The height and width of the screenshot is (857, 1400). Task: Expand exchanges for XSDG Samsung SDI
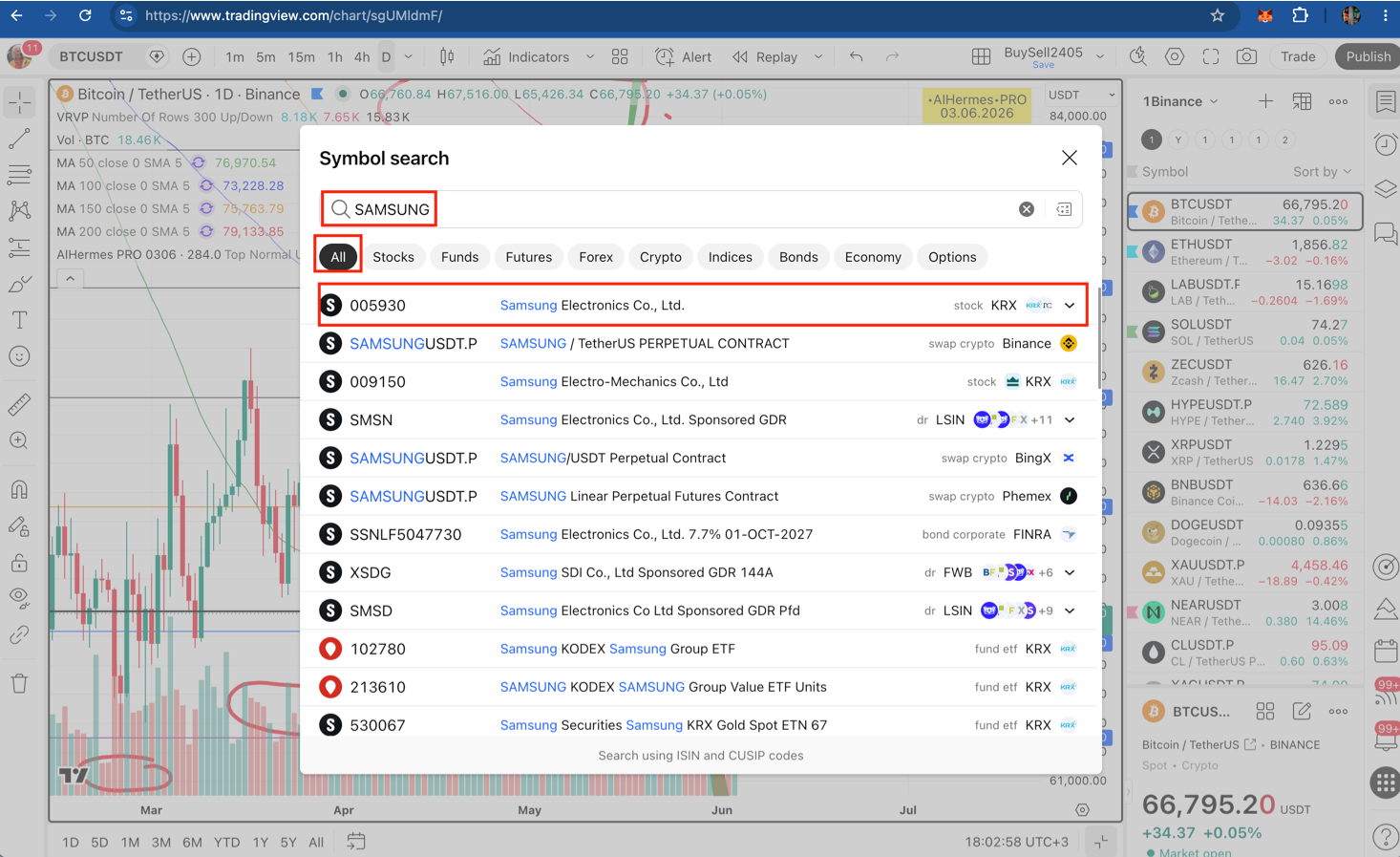point(1070,573)
